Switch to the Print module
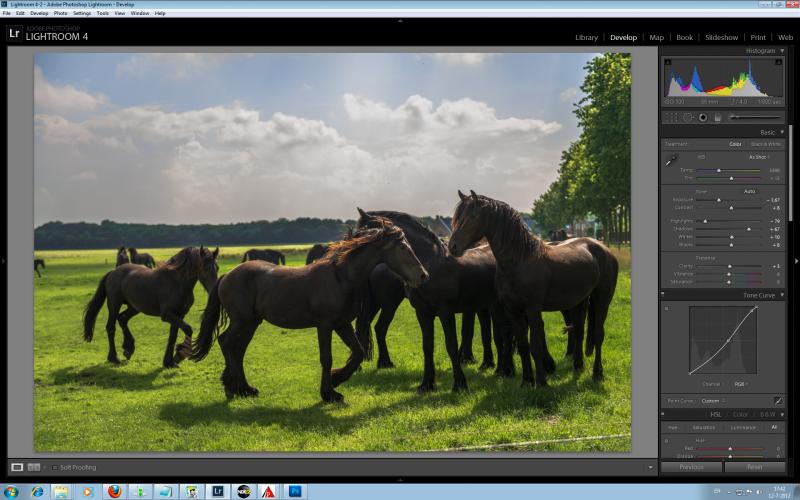The height and width of the screenshot is (500, 800). pyautogui.click(x=758, y=37)
